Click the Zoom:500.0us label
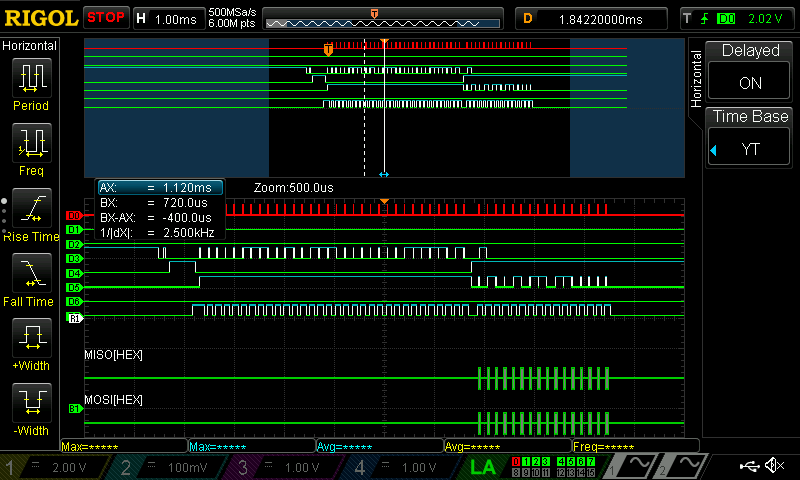 293,188
